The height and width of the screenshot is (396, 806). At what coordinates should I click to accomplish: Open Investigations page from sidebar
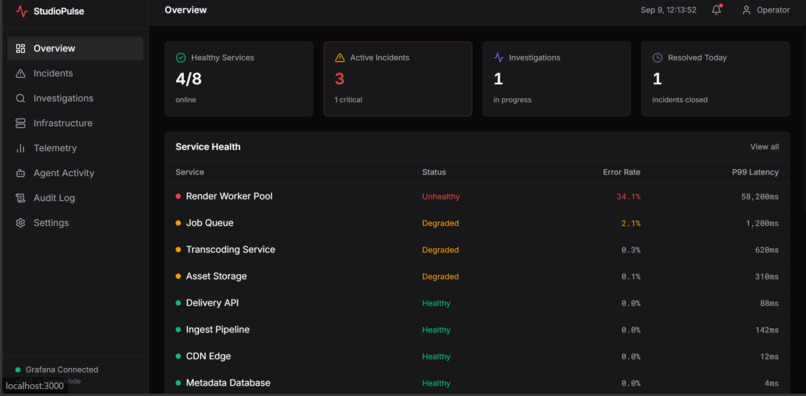tap(75, 98)
